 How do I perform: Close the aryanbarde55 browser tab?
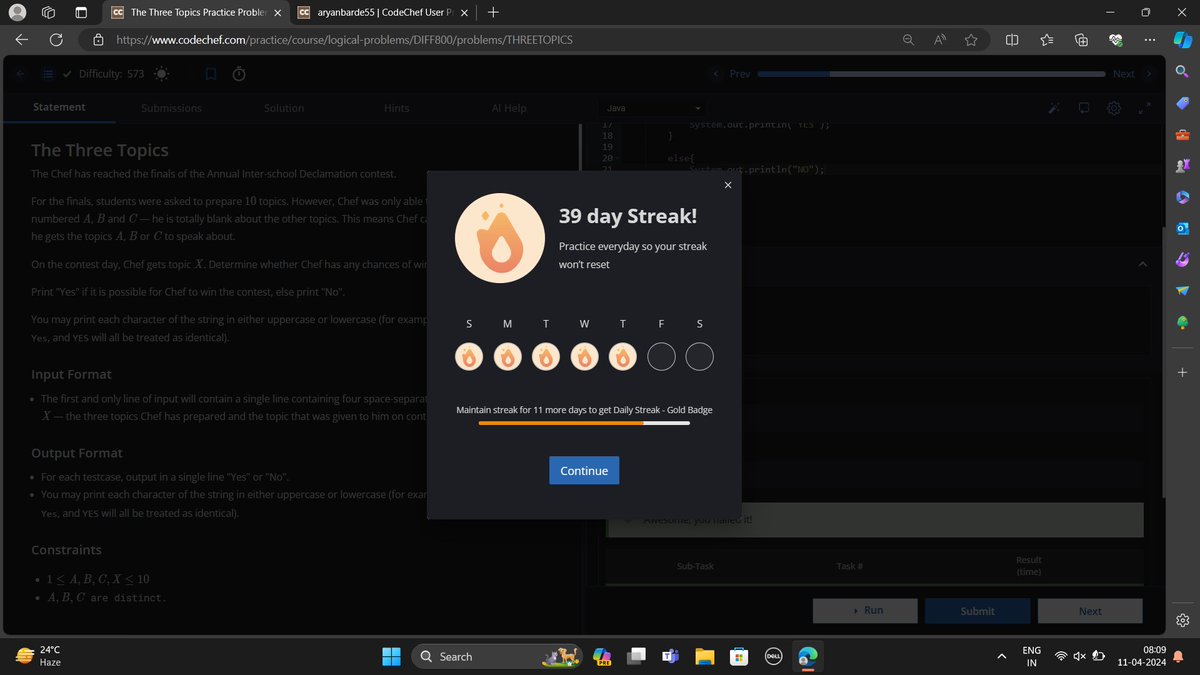[x=463, y=13]
